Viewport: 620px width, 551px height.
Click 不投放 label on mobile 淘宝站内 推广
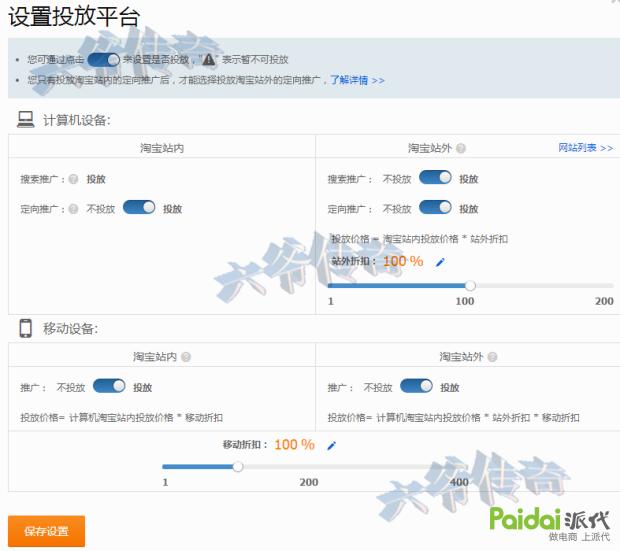tap(71, 388)
